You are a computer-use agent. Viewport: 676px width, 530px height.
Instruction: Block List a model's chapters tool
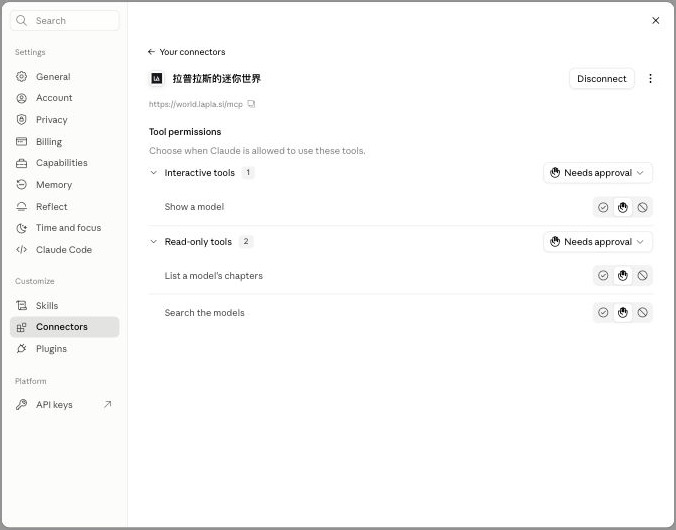tap(642, 276)
